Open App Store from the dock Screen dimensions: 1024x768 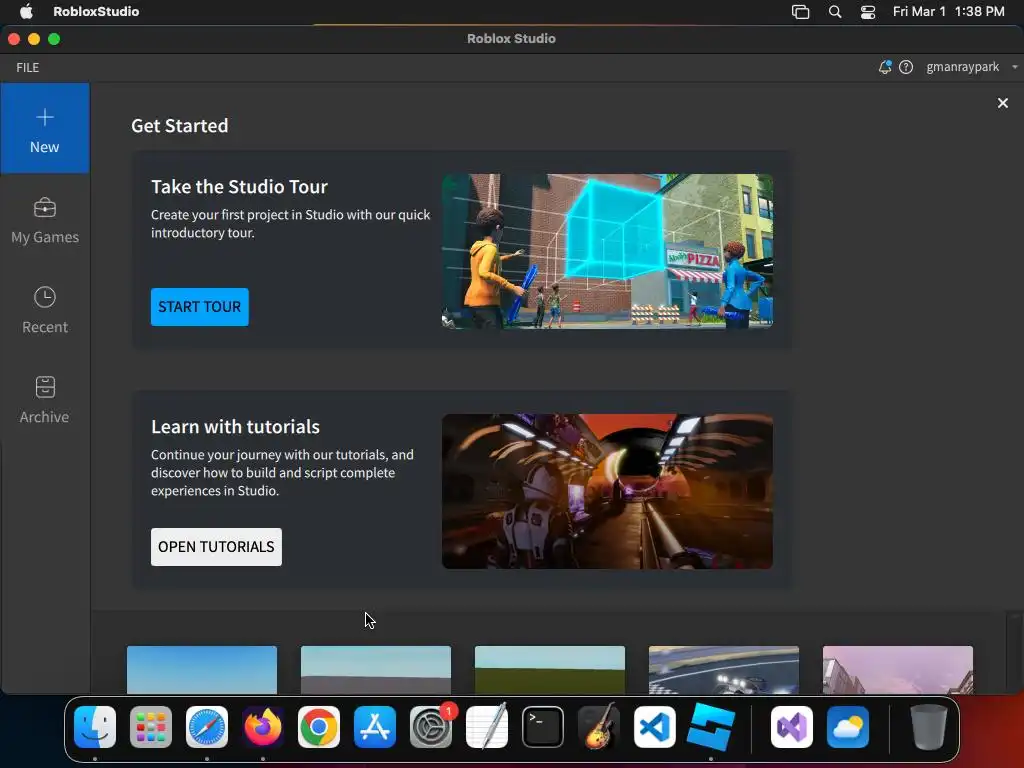tap(375, 727)
